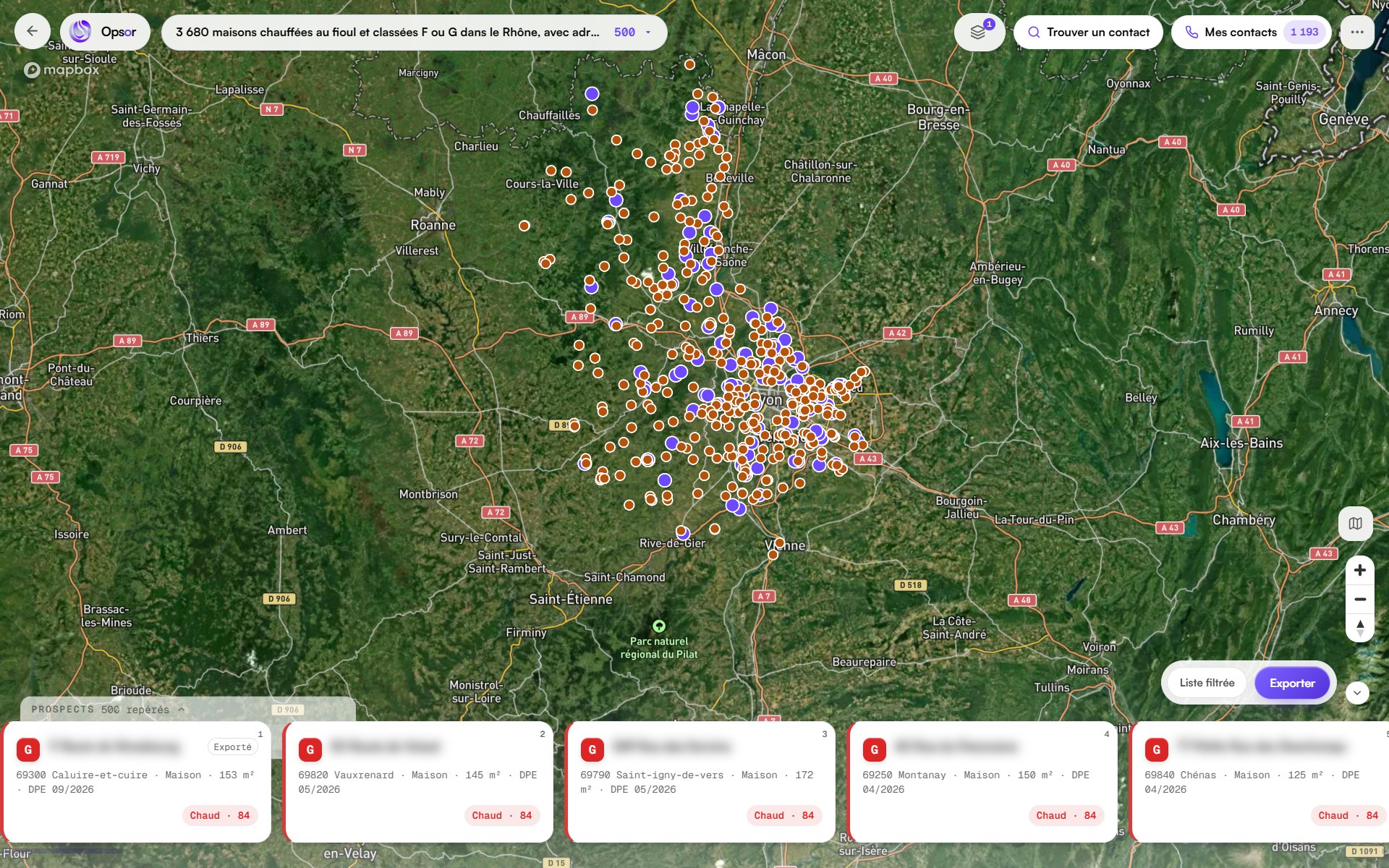Zoom out on the map
The width and height of the screenshot is (1389, 868).
tap(1360, 599)
